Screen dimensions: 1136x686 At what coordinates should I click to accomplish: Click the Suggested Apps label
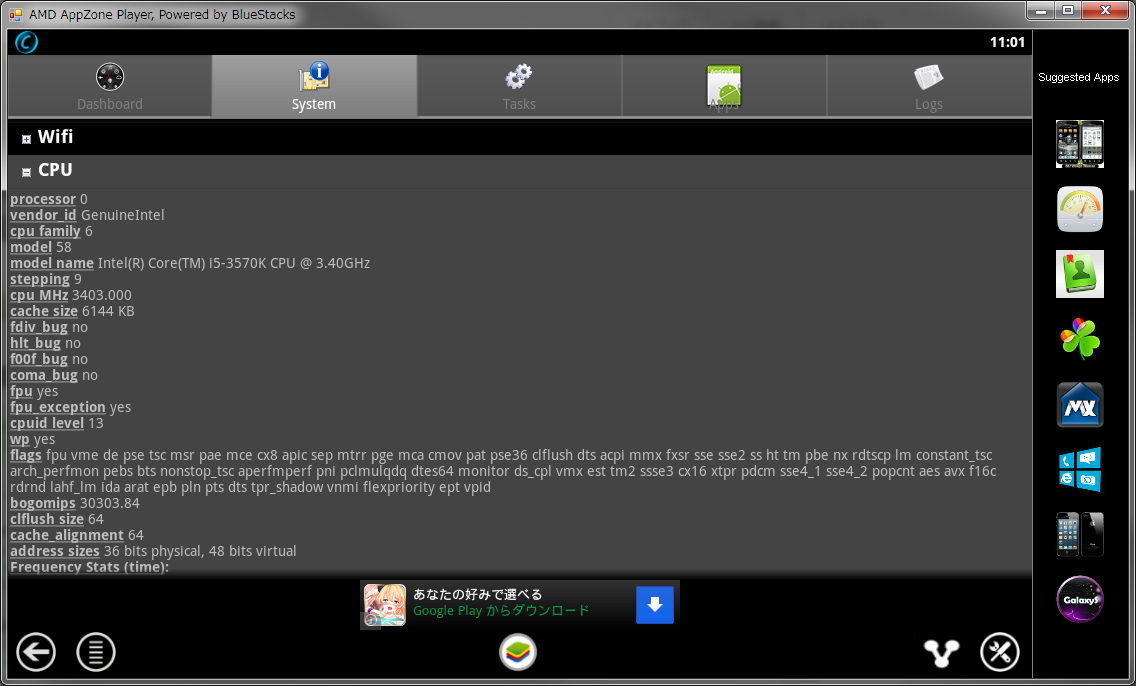pos(1078,78)
